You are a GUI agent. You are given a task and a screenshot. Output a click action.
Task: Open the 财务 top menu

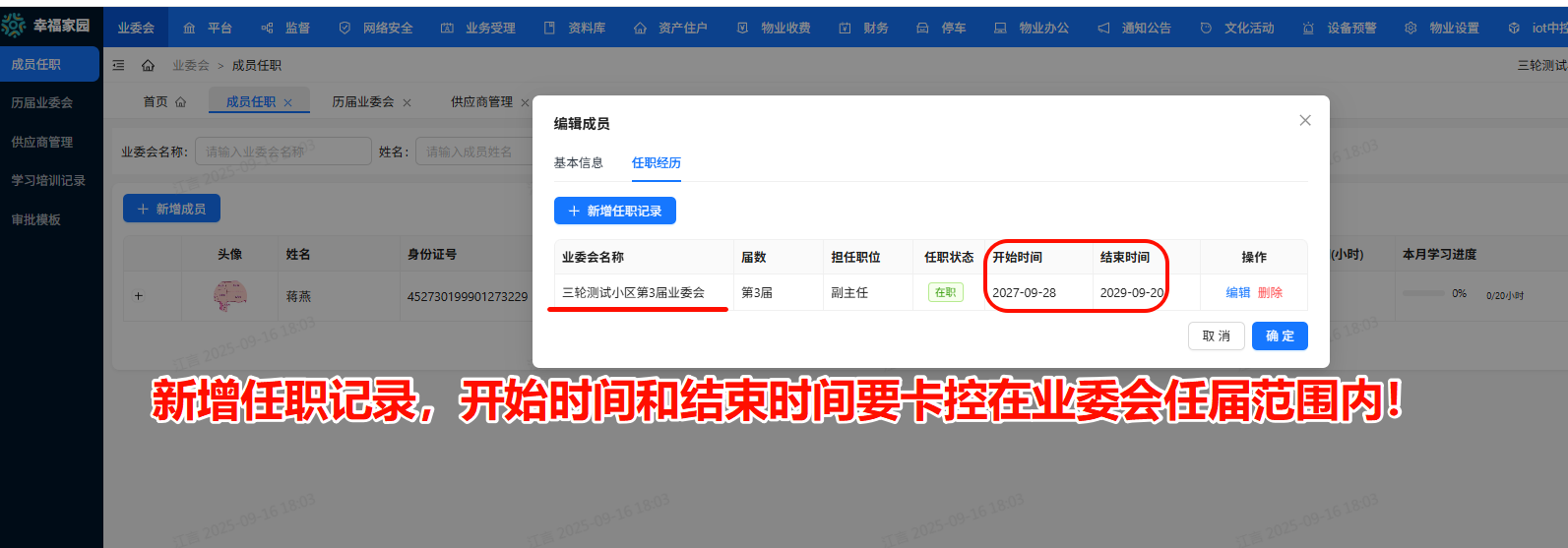click(863, 28)
